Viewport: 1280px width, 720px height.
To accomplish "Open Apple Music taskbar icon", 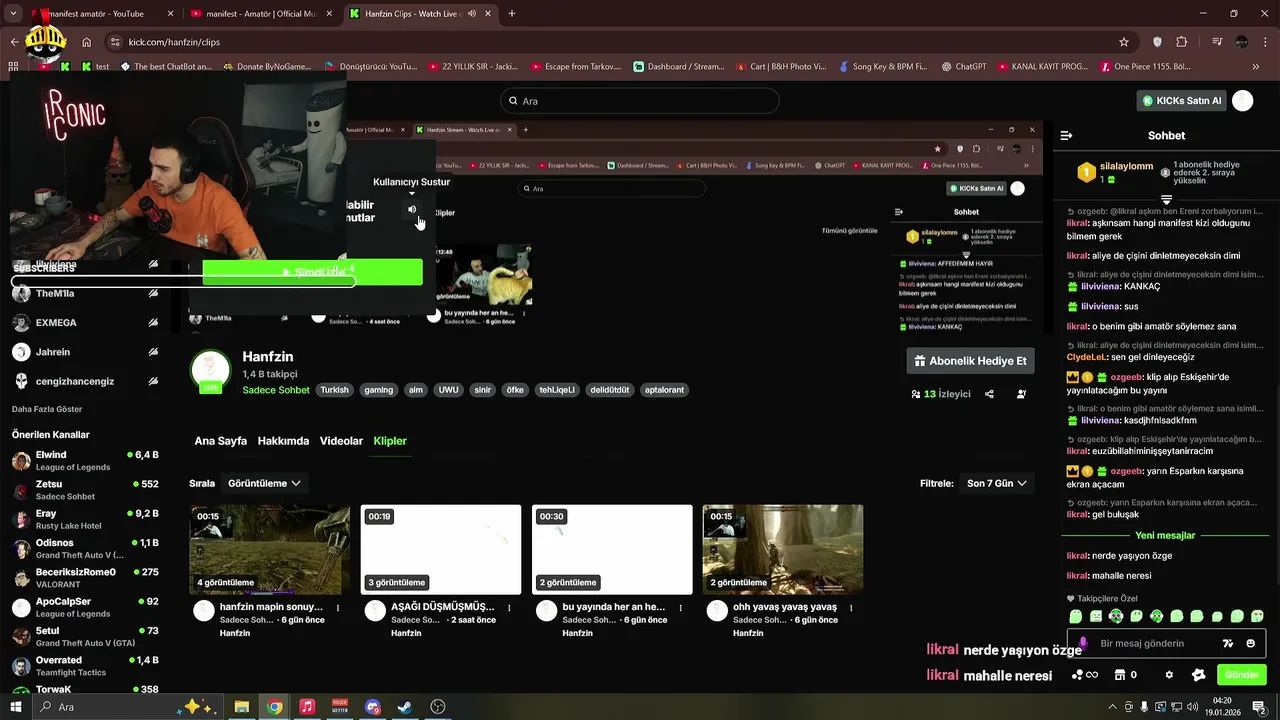I will pos(307,707).
